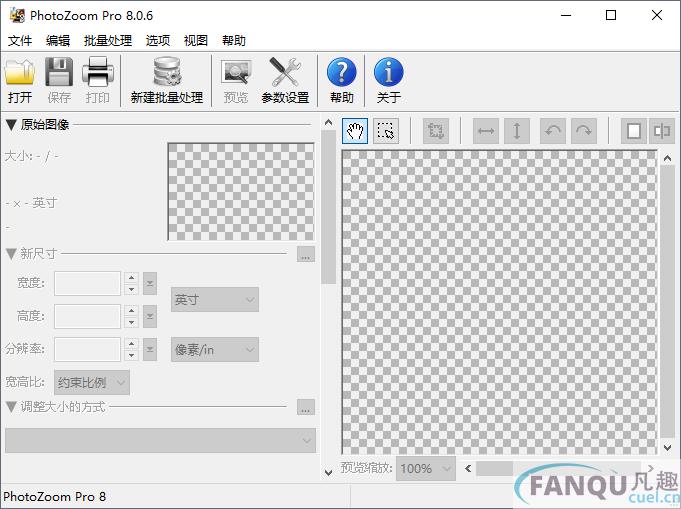Click the 宽度 input field
This screenshot has width=681, height=509.
(x=87, y=284)
